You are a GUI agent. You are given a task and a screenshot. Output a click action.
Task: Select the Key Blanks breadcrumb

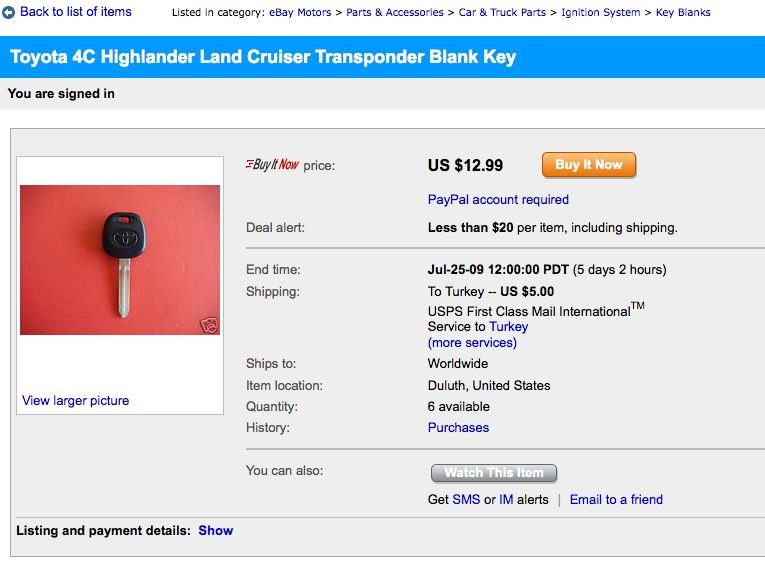coord(683,13)
